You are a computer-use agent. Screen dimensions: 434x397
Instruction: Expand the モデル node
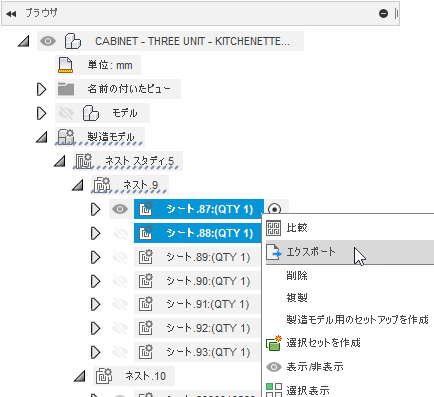[41, 113]
